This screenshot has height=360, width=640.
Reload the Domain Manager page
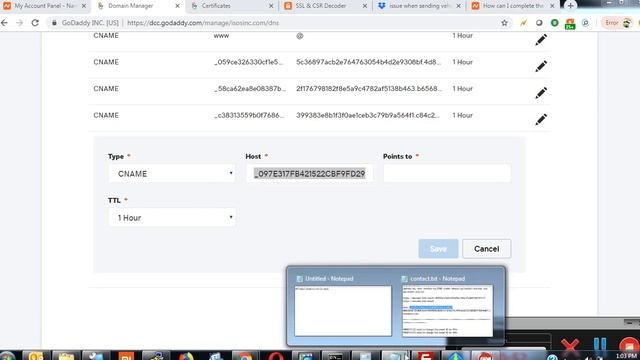point(35,23)
